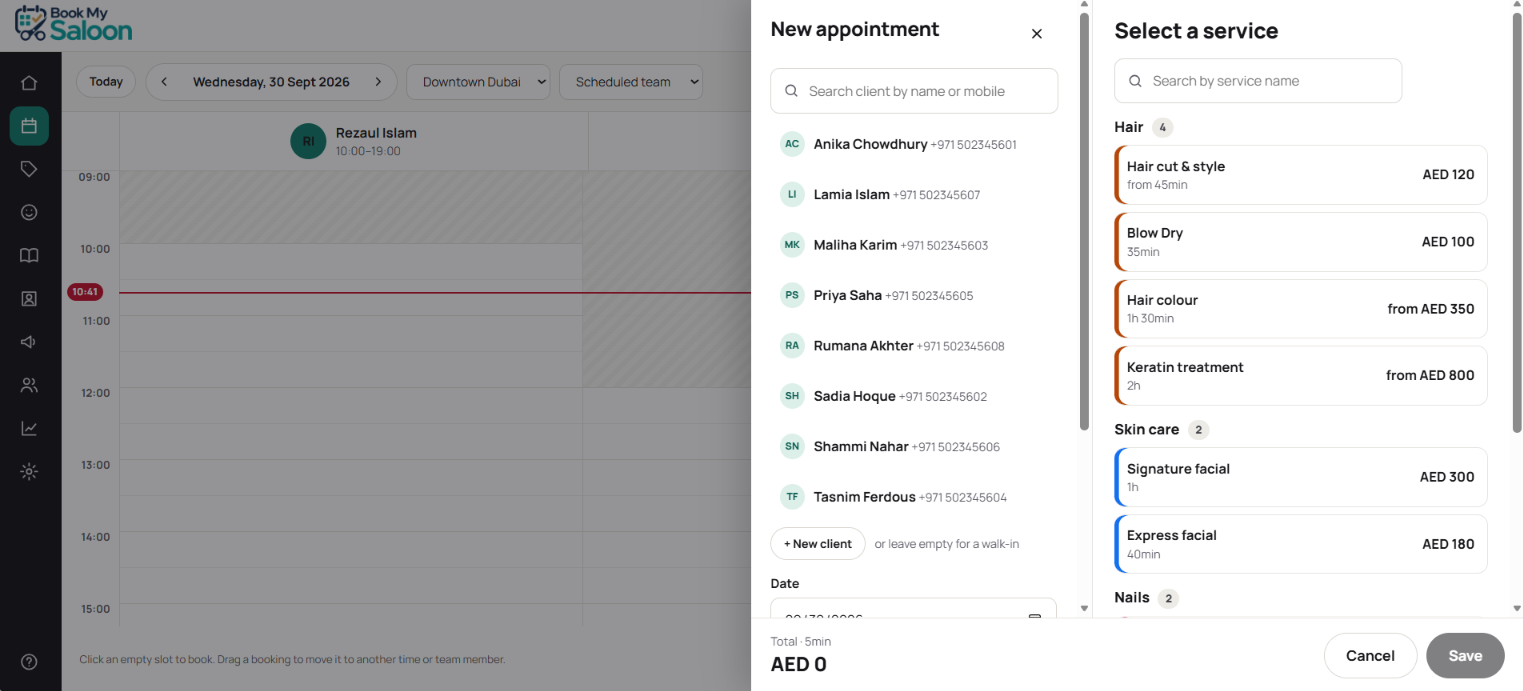
Task: Click Maliha Karim's MK avatar
Action: click(x=792, y=245)
